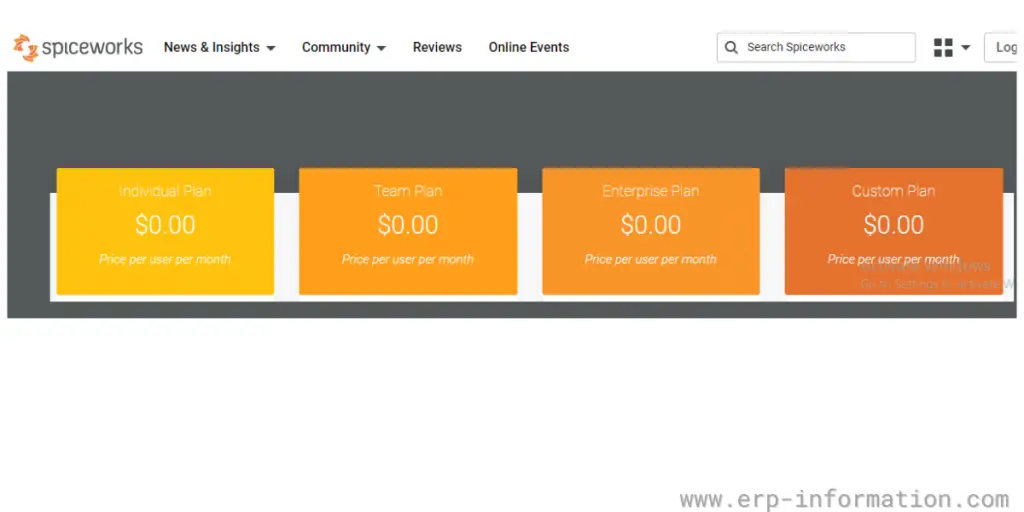Select the Team Plan card title
1024x512 pixels.
(x=408, y=191)
